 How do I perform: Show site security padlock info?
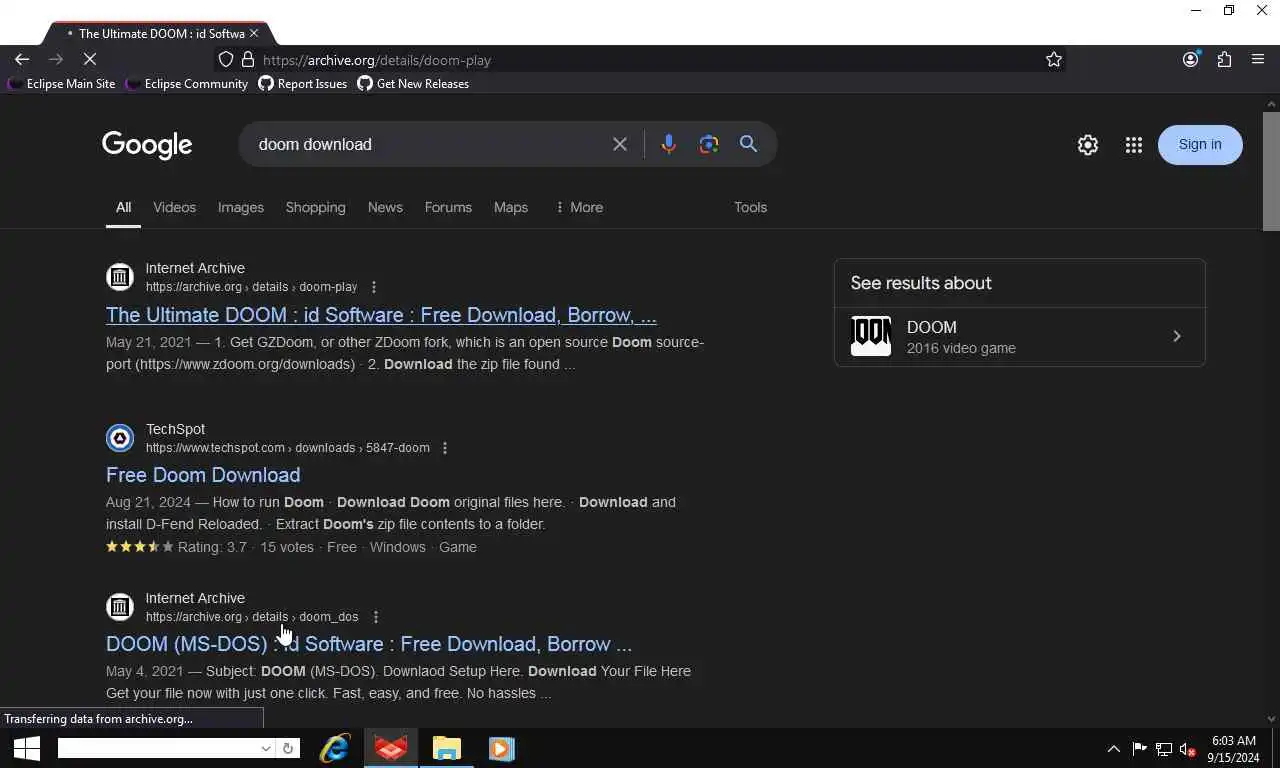coord(248,60)
